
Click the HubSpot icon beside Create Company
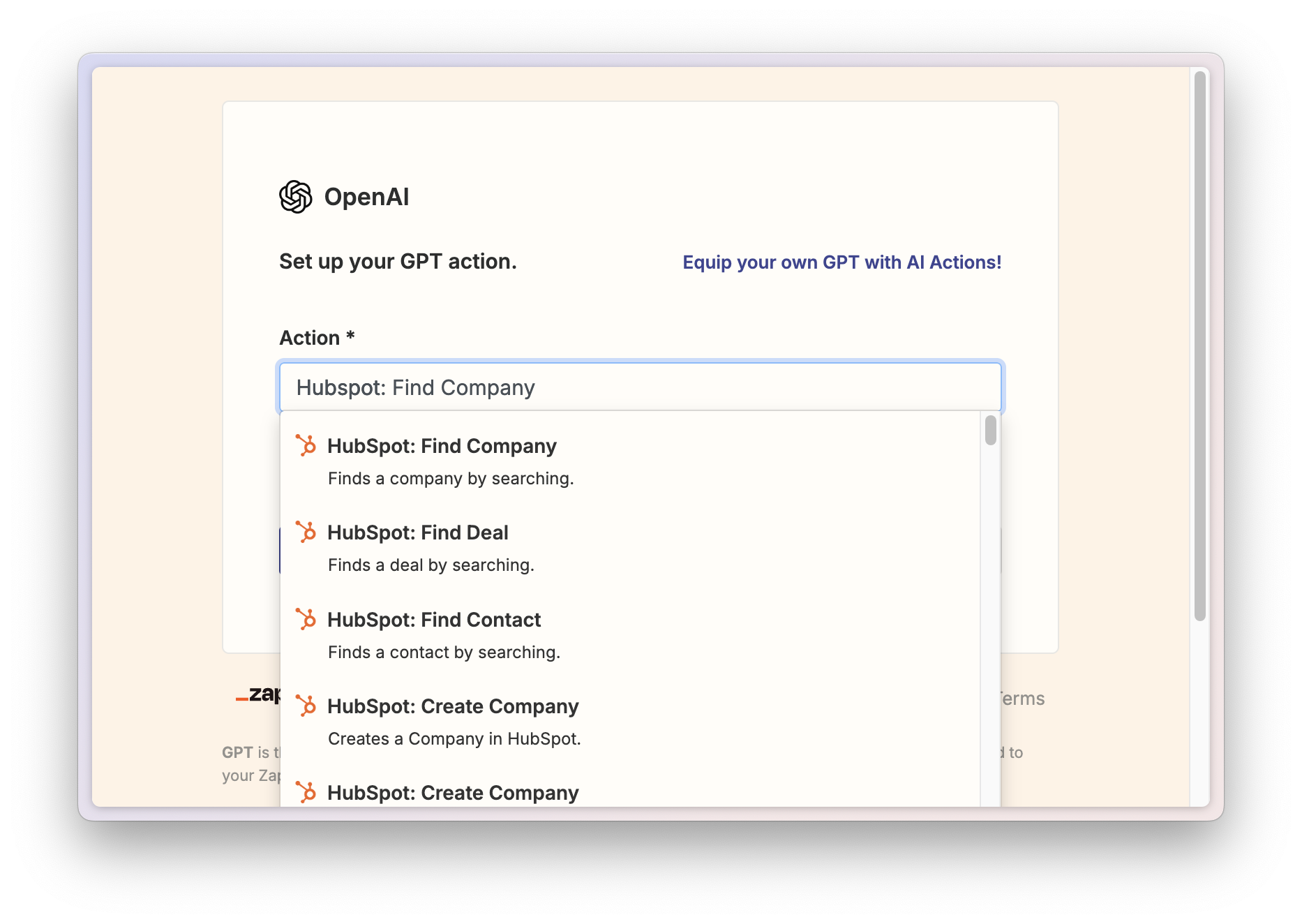(x=306, y=705)
